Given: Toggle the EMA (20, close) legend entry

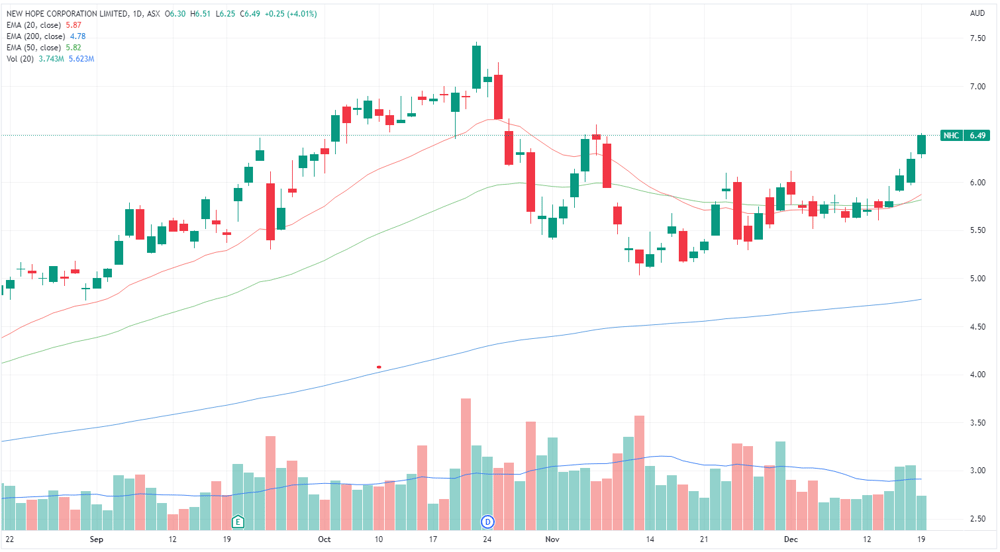Looking at the screenshot, I should (44, 25).
